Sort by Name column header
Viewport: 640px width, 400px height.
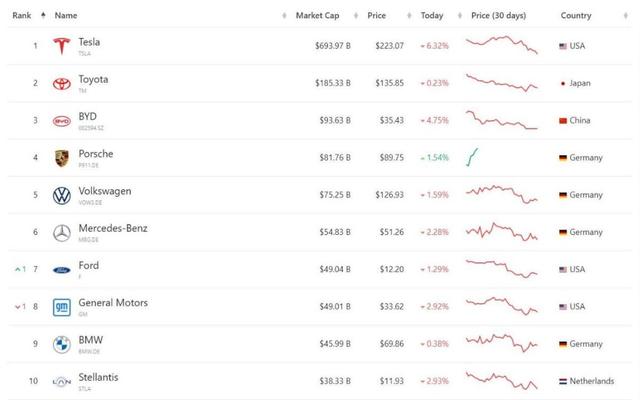click(x=66, y=16)
